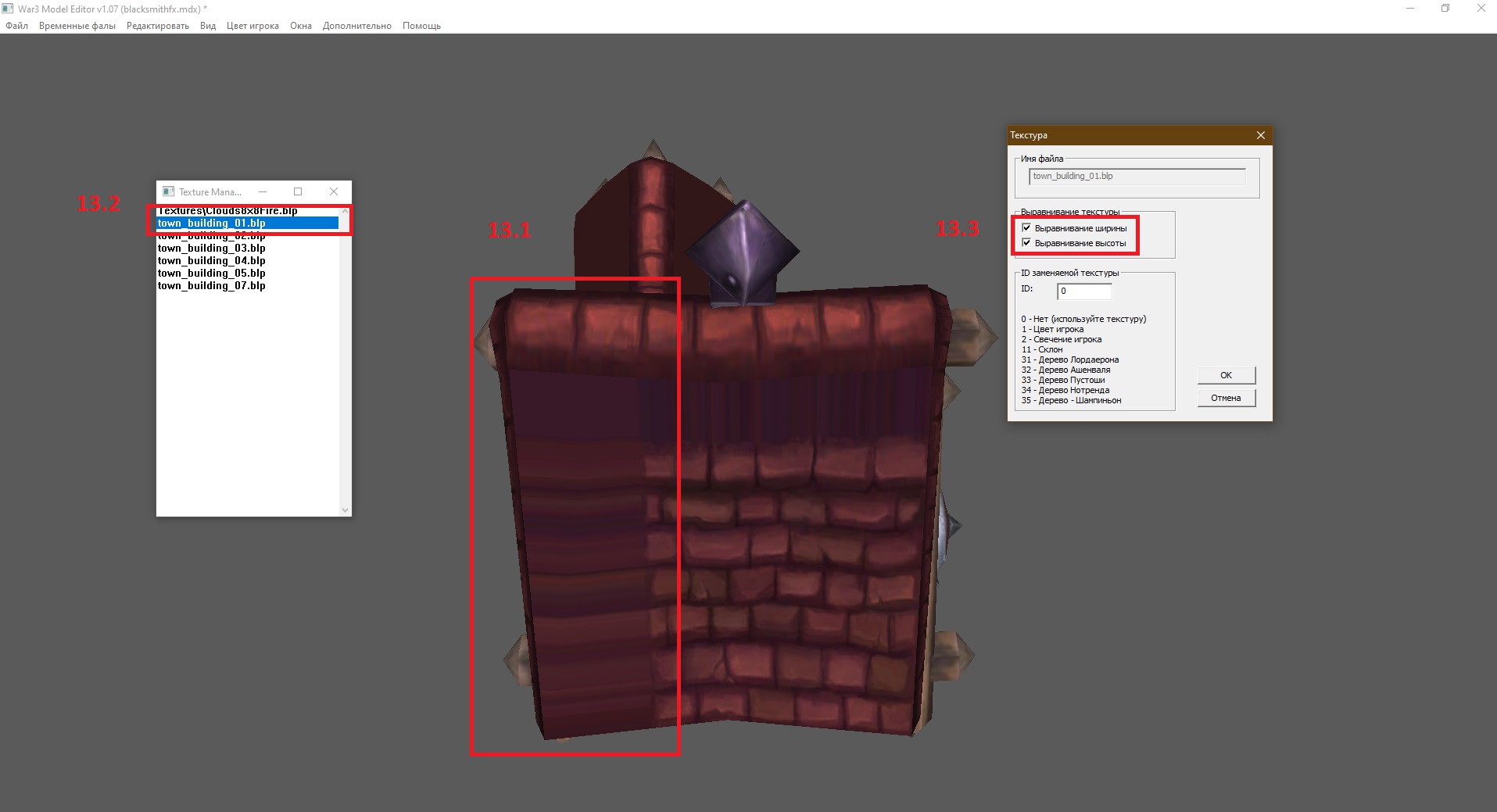Close the War3 Model Editor window
The image size is (1497, 812).
point(1481,9)
